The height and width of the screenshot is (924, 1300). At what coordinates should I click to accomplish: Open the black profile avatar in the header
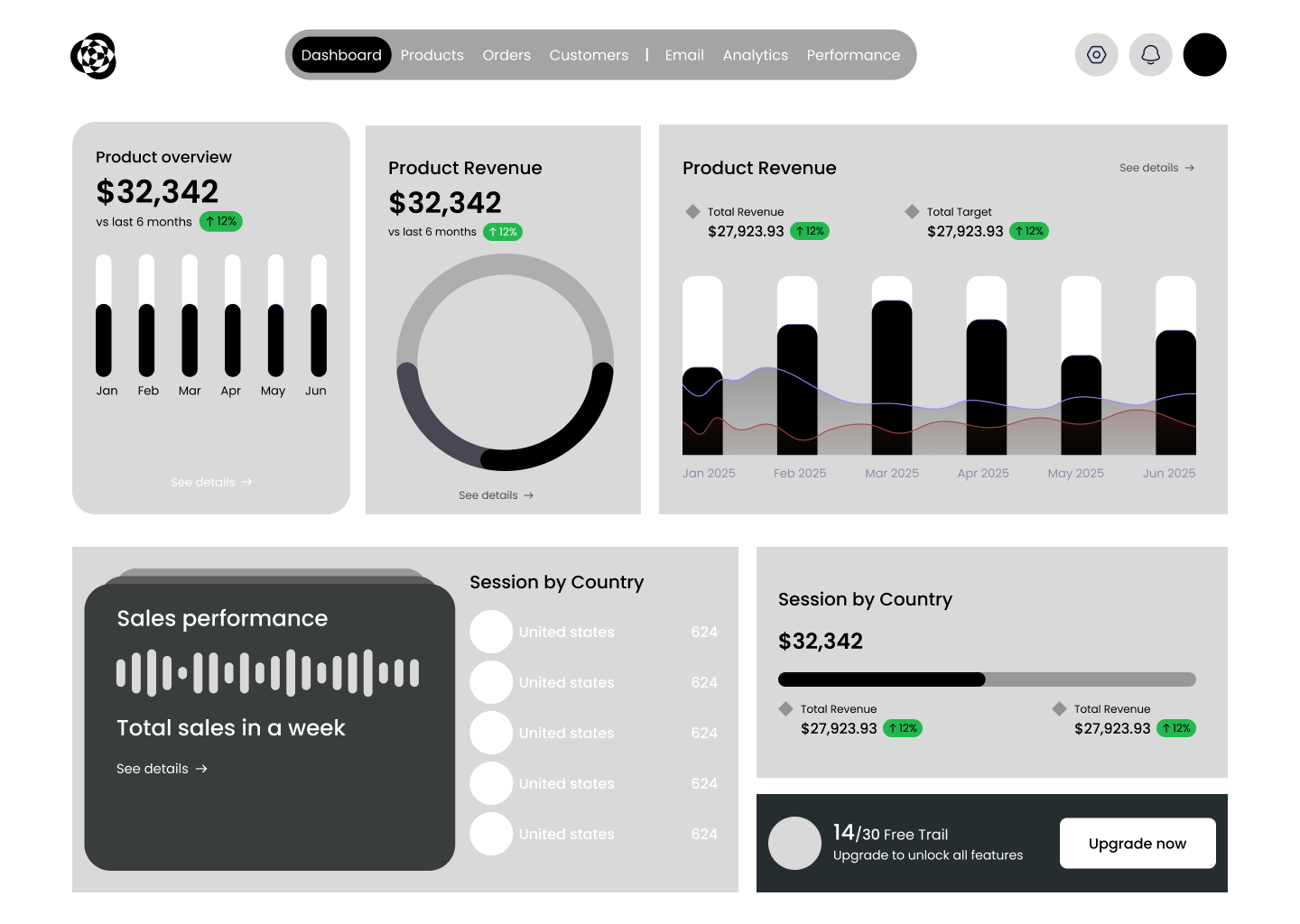[1204, 54]
